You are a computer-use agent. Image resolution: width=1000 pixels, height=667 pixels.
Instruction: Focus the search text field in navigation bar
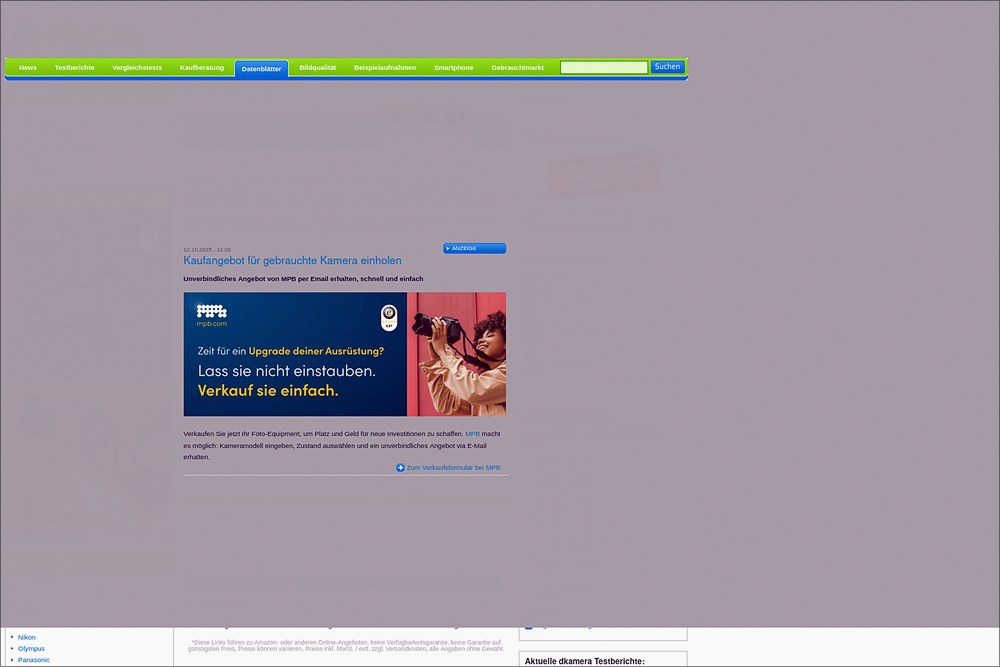click(604, 67)
